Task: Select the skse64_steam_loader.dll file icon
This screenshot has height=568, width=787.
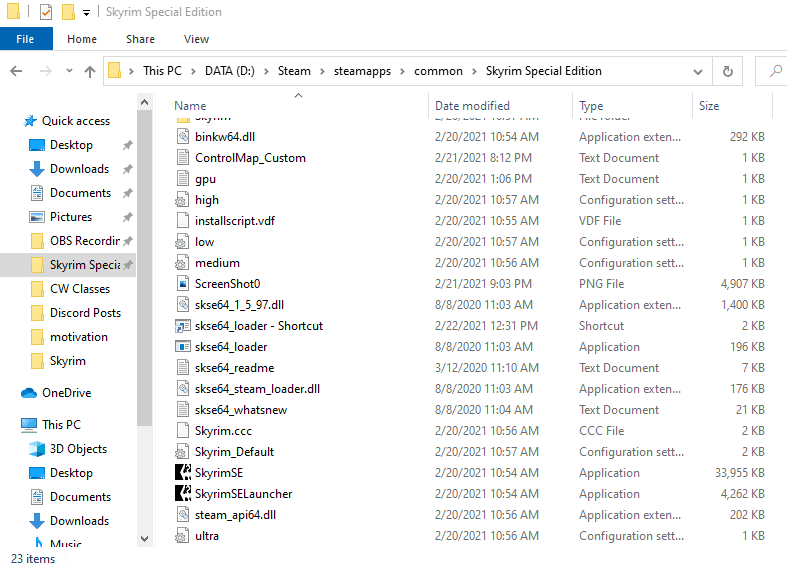Action: click(183, 389)
